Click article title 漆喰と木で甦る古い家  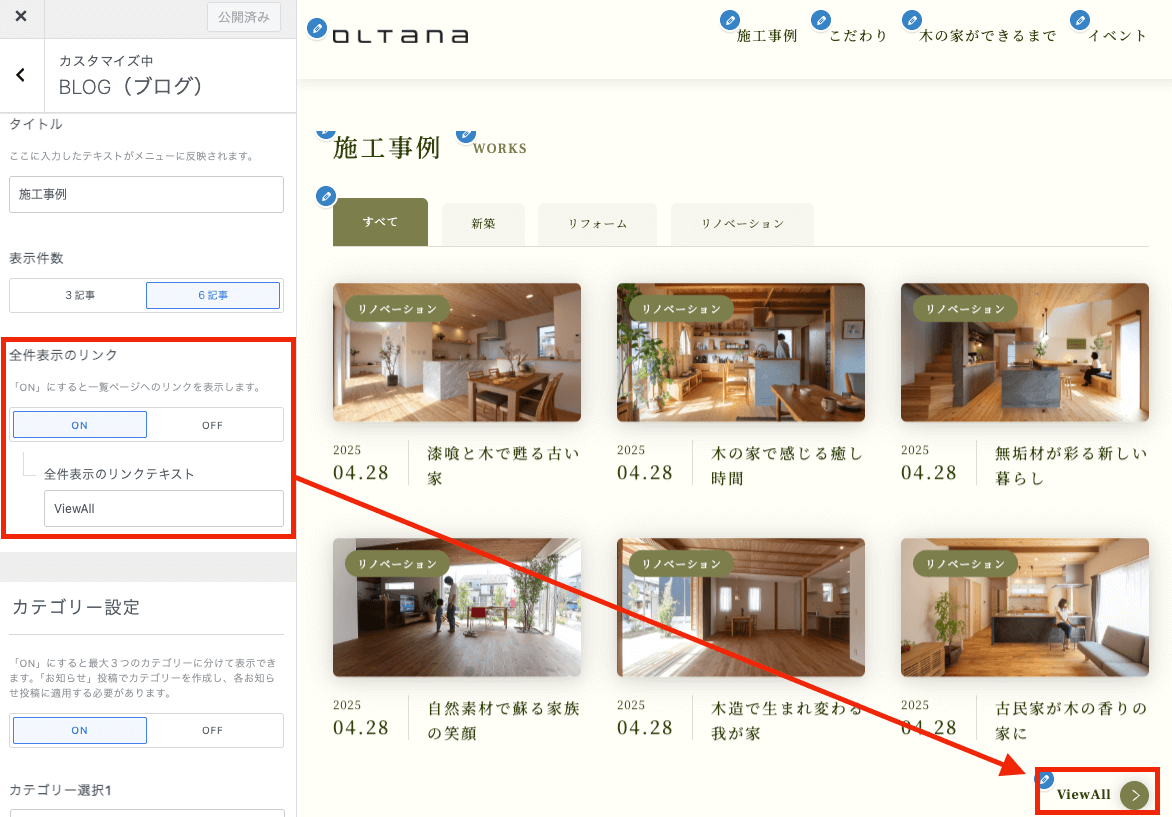click(x=503, y=466)
